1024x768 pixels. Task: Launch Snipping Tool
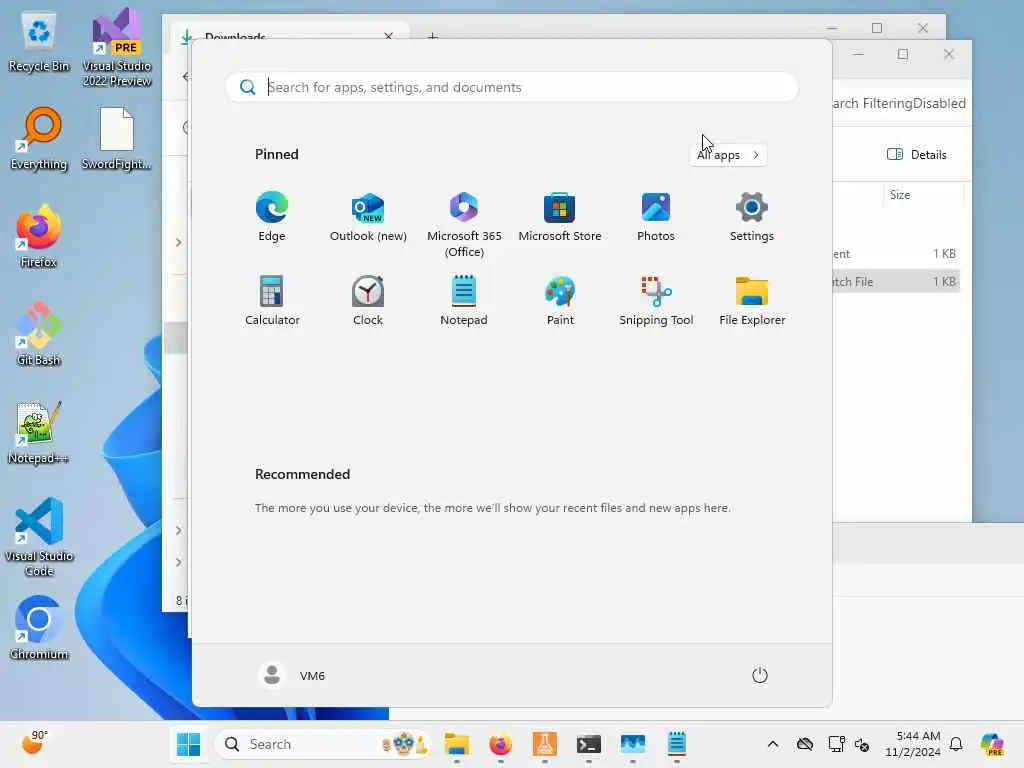pyautogui.click(x=656, y=301)
